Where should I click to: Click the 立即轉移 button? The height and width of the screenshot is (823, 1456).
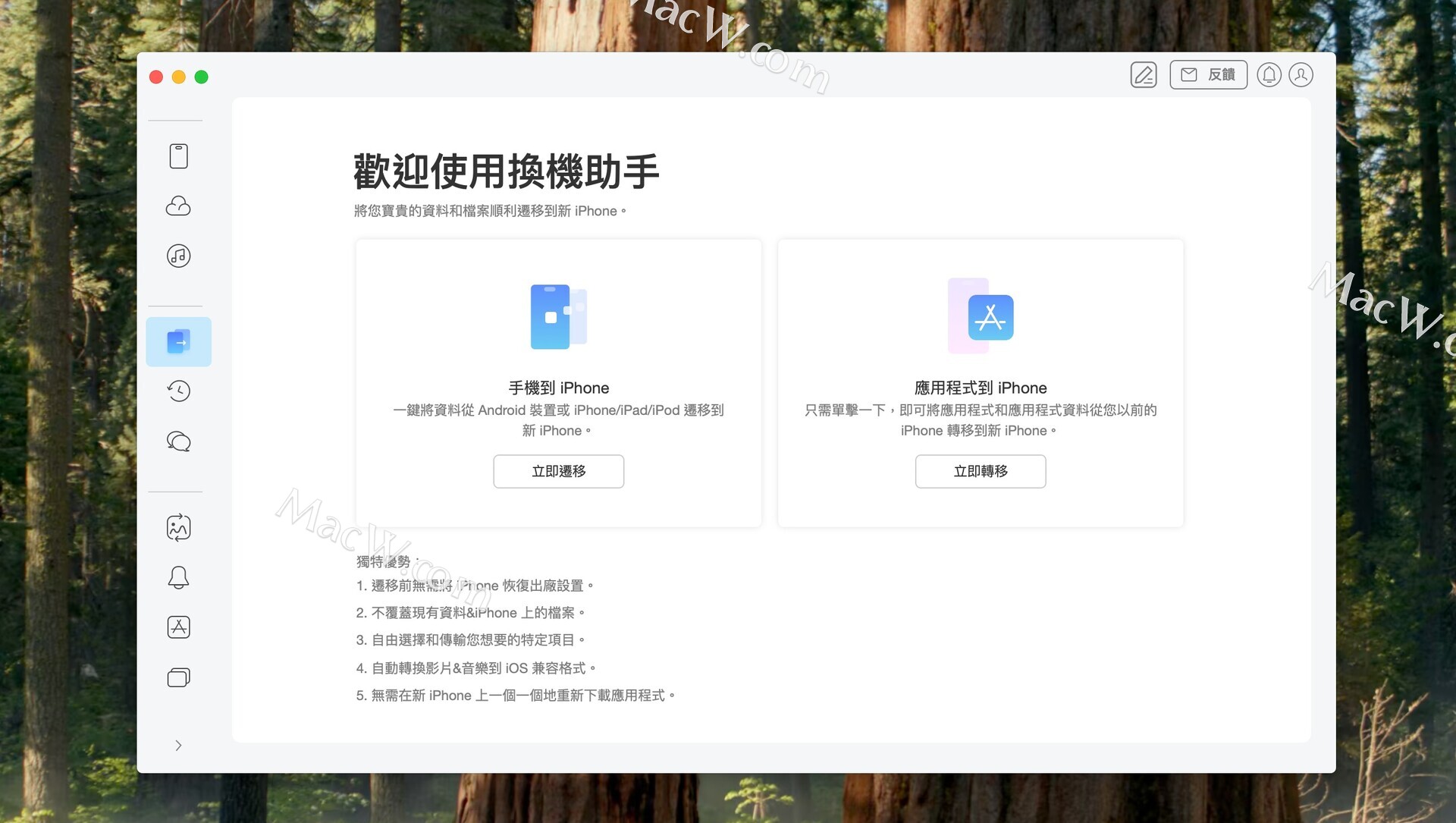(x=981, y=472)
